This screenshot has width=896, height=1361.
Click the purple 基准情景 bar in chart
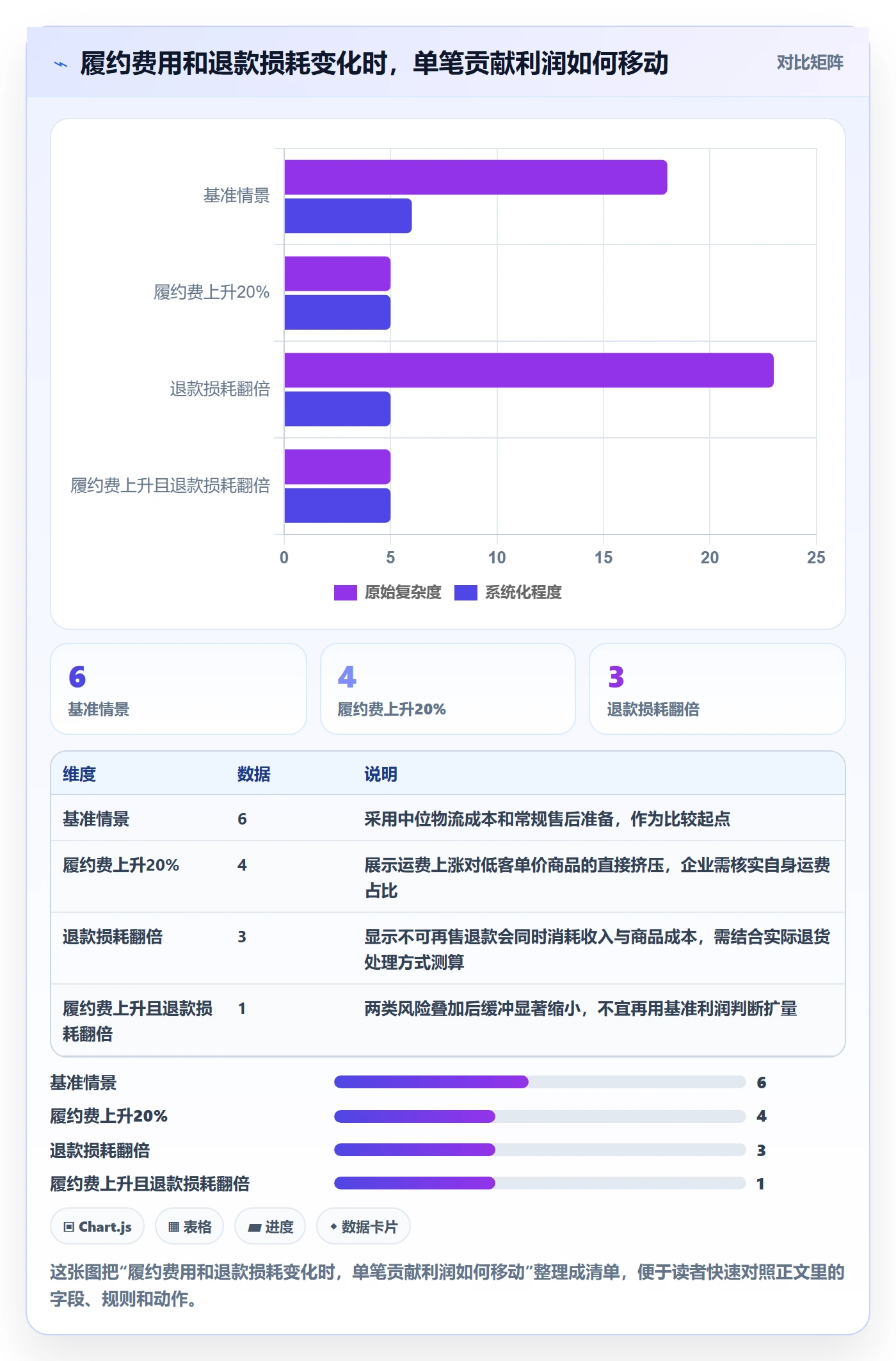click(x=476, y=177)
